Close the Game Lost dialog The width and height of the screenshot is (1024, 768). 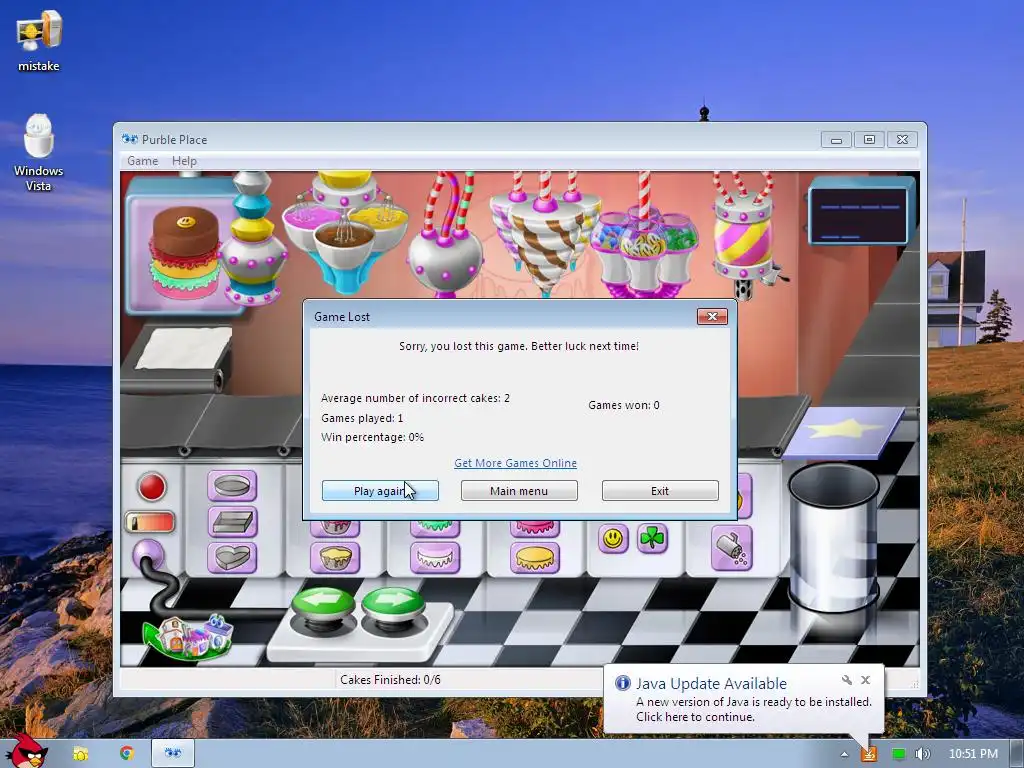pyautogui.click(x=712, y=317)
